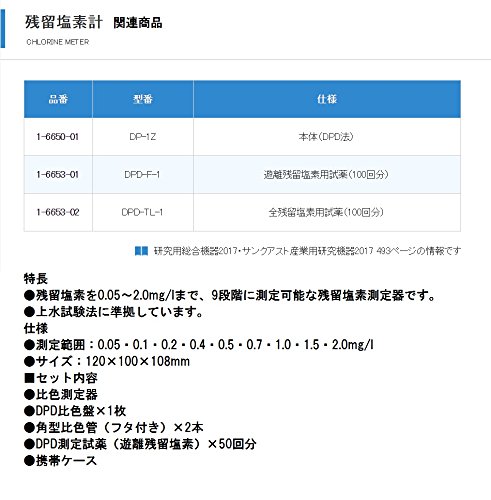Click the blue accent bar beside title
This screenshot has width=491, height=500.
coord(3,29)
